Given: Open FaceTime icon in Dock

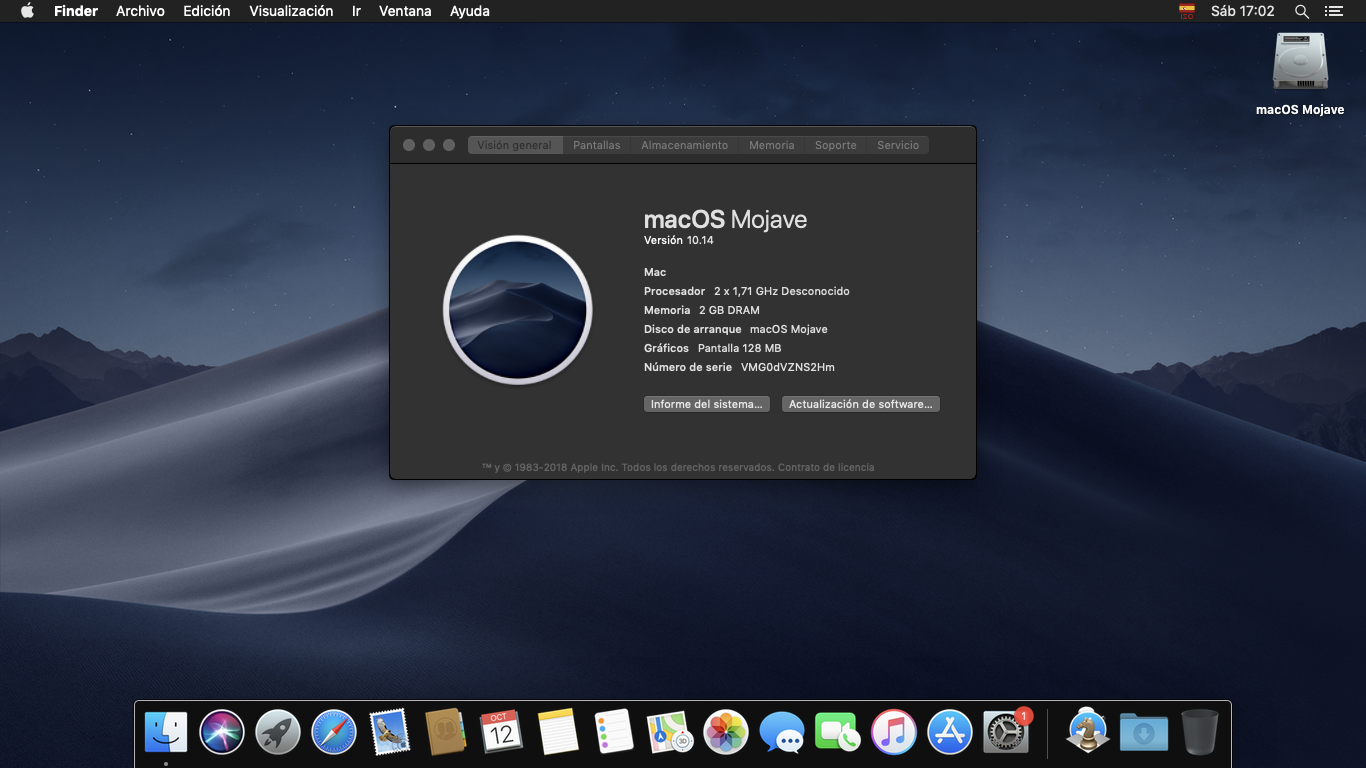Looking at the screenshot, I should point(838,732).
